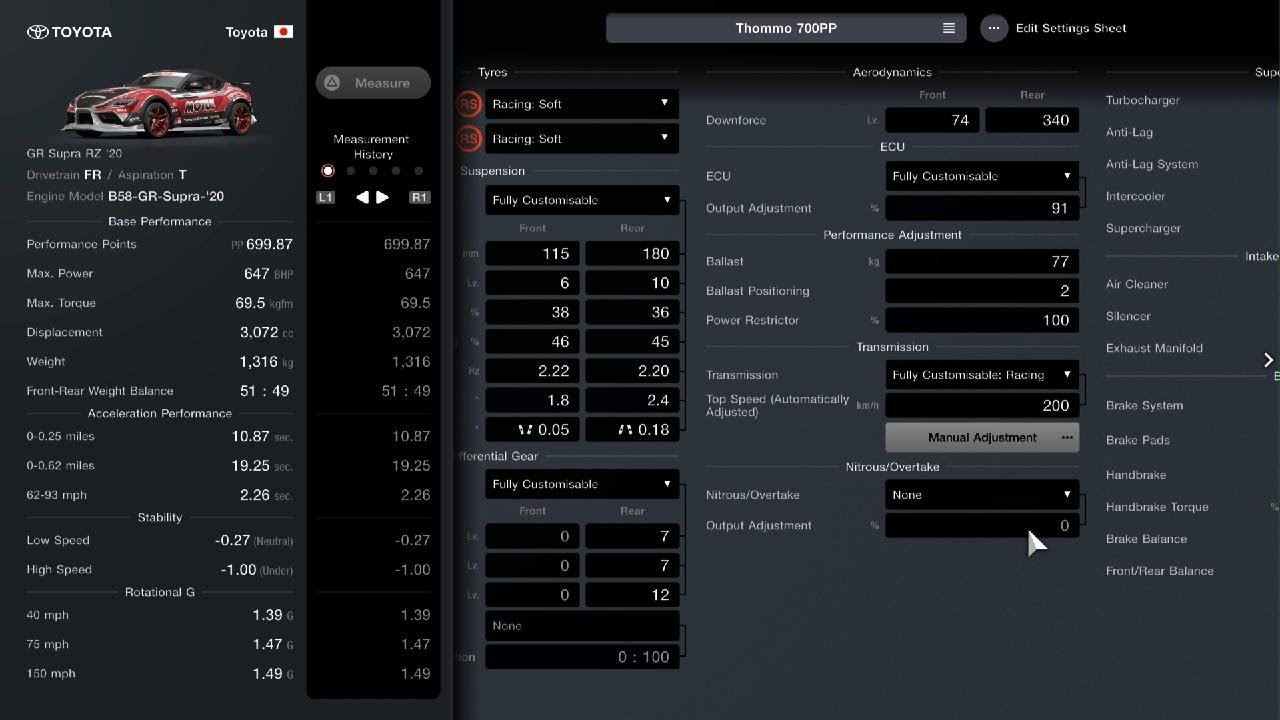Click the Toyota logo emblem
This screenshot has width=1280, height=720.
[37, 32]
